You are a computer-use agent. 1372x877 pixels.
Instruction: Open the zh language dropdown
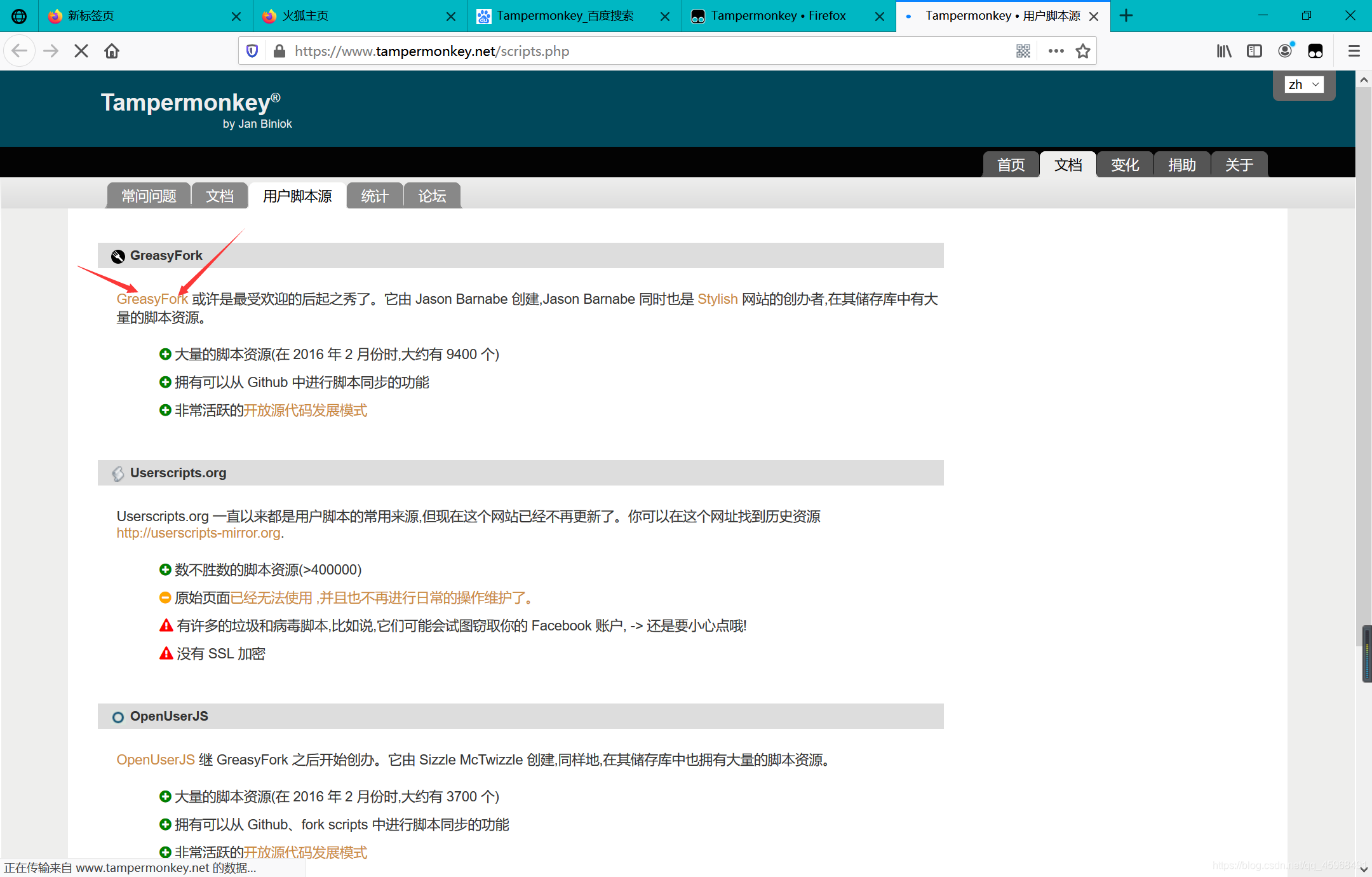coord(1303,84)
